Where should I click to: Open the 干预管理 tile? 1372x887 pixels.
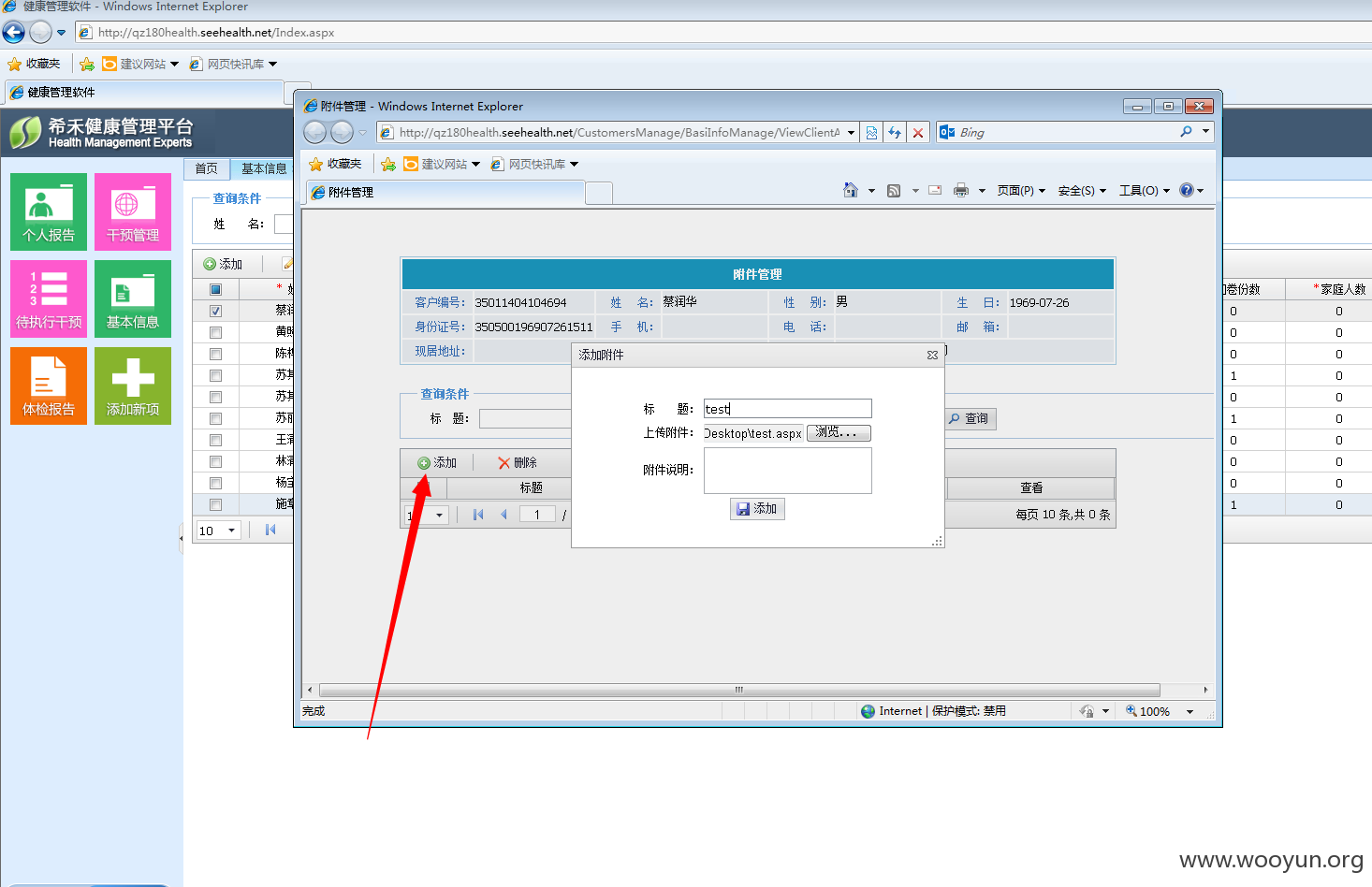pyautogui.click(x=133, y=211)
